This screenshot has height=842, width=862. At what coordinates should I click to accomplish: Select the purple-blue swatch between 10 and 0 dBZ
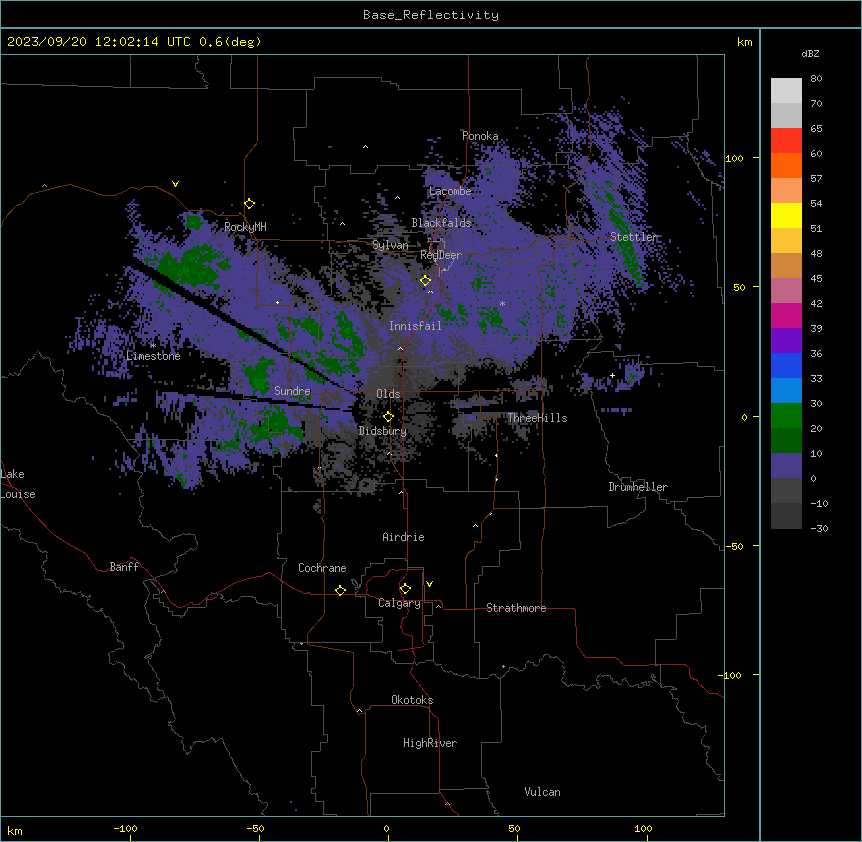click(x=786, y=466)
